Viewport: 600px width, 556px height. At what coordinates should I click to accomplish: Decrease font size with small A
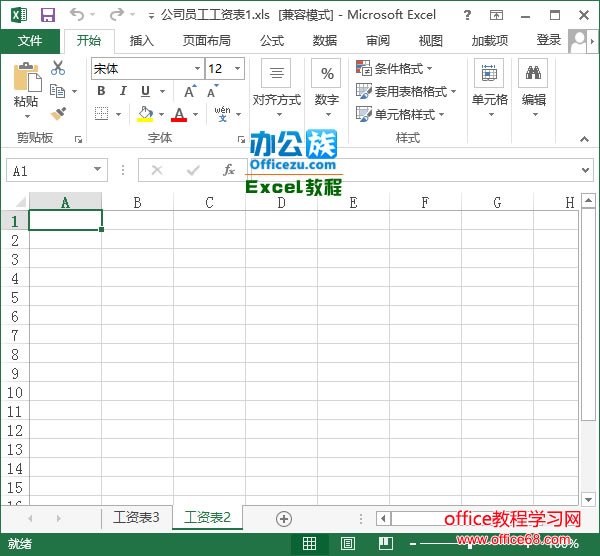point(212,91)
